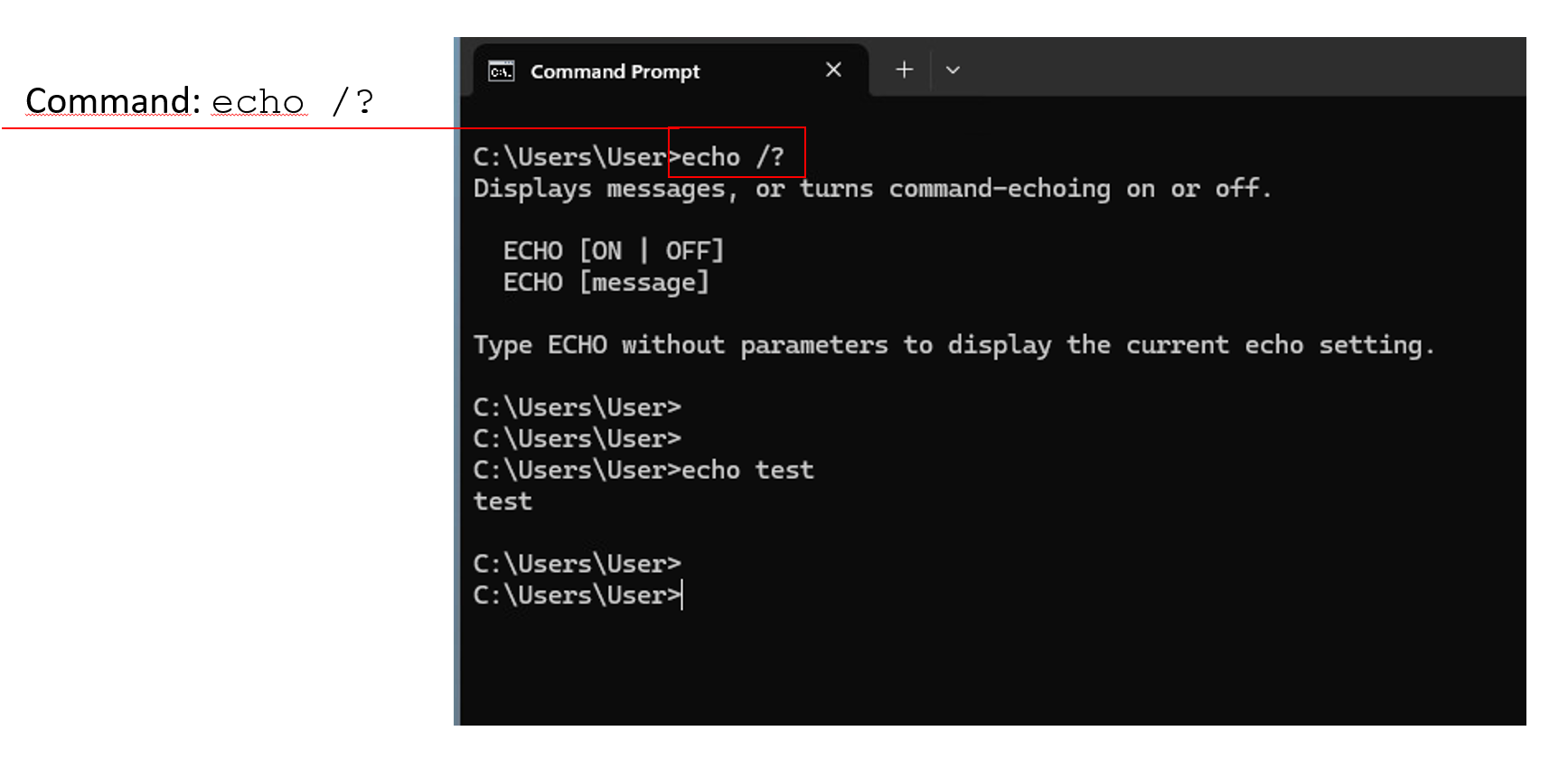Expand the terminal profiles dropdown chevron
Screen dimensions: 1568x759
point(953,70)
